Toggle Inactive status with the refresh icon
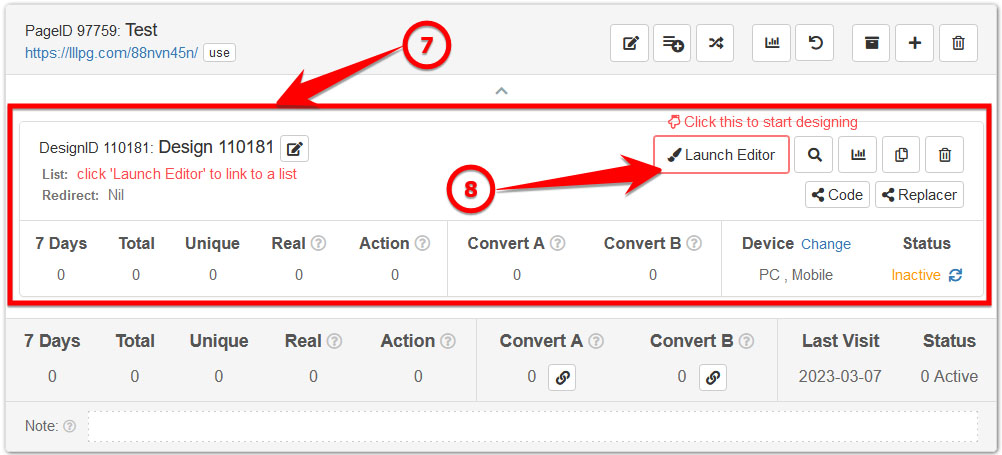The image size is (1002, 455). [x=955, y=275]
